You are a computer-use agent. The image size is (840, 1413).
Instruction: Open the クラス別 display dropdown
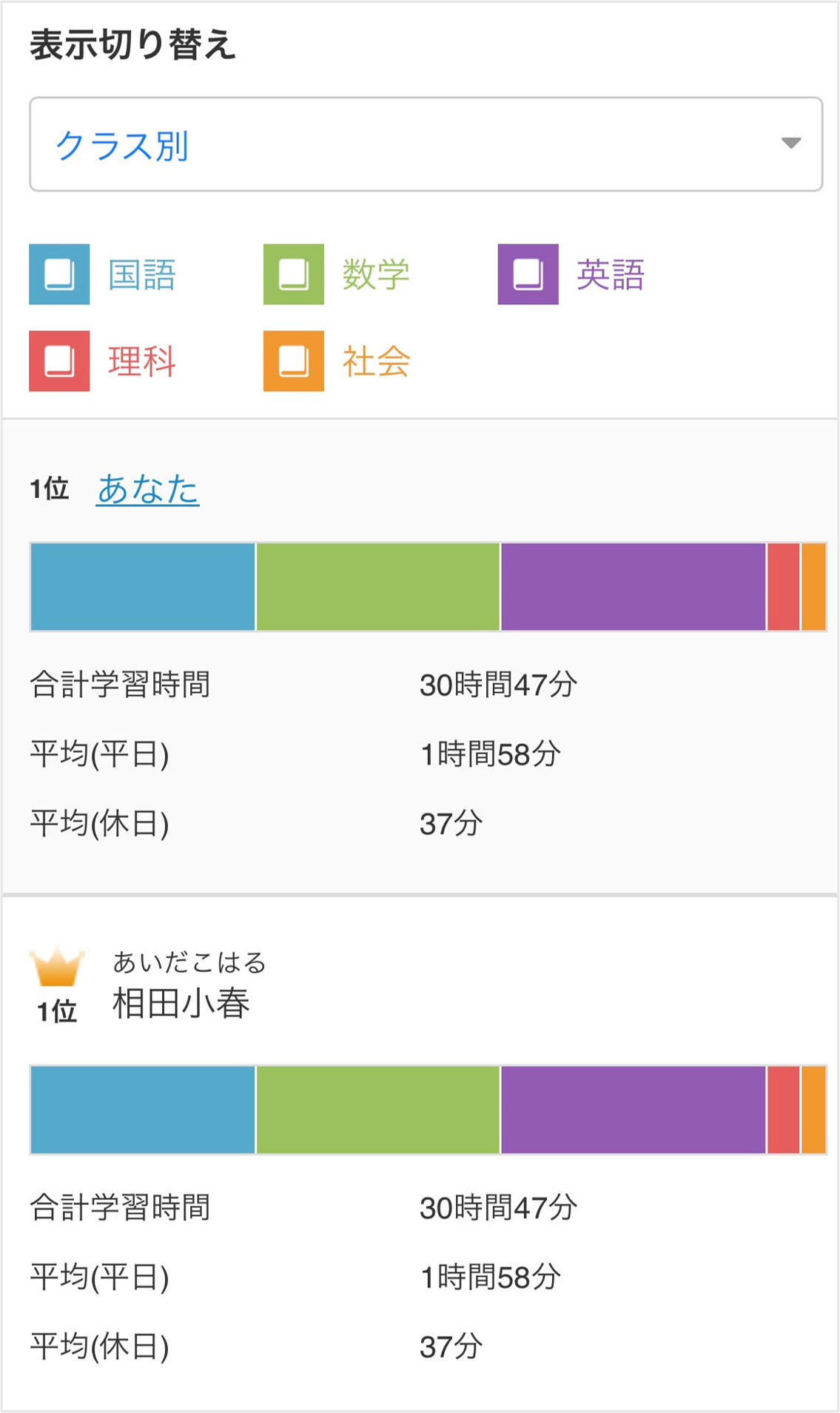point(426,144)
